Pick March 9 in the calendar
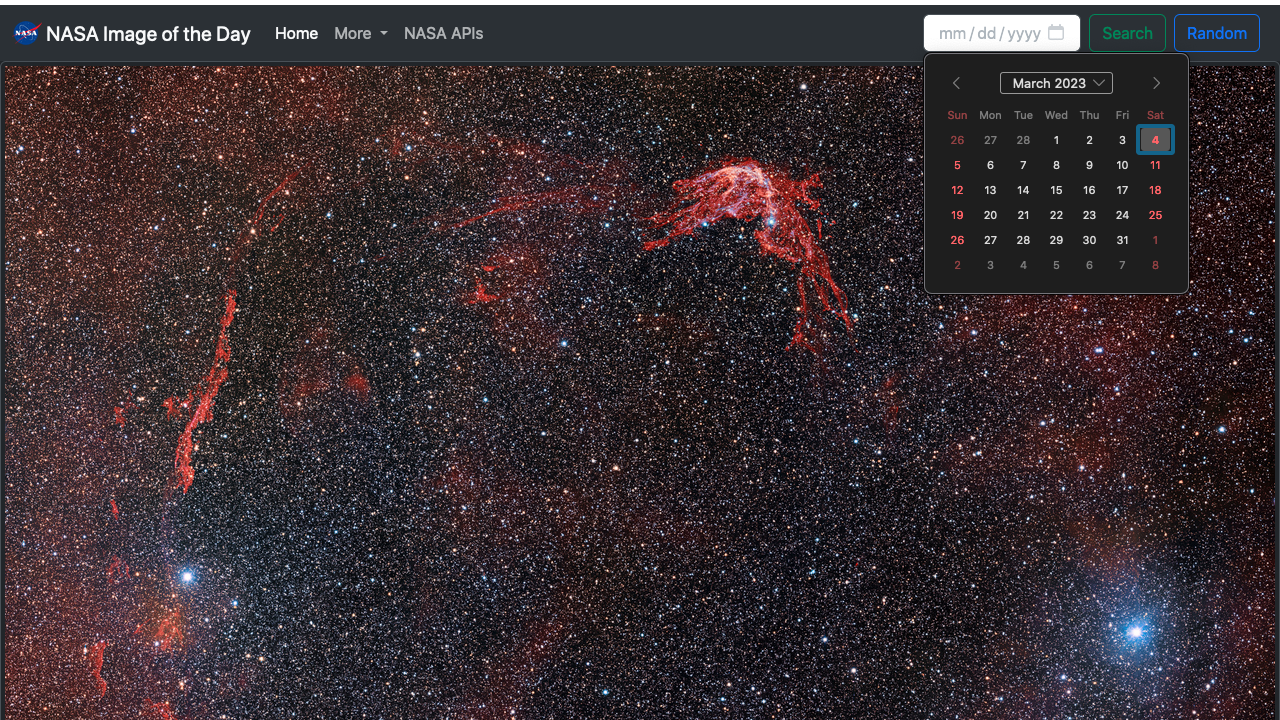This screenshot has height=720, width=1280. (1089, 165)
